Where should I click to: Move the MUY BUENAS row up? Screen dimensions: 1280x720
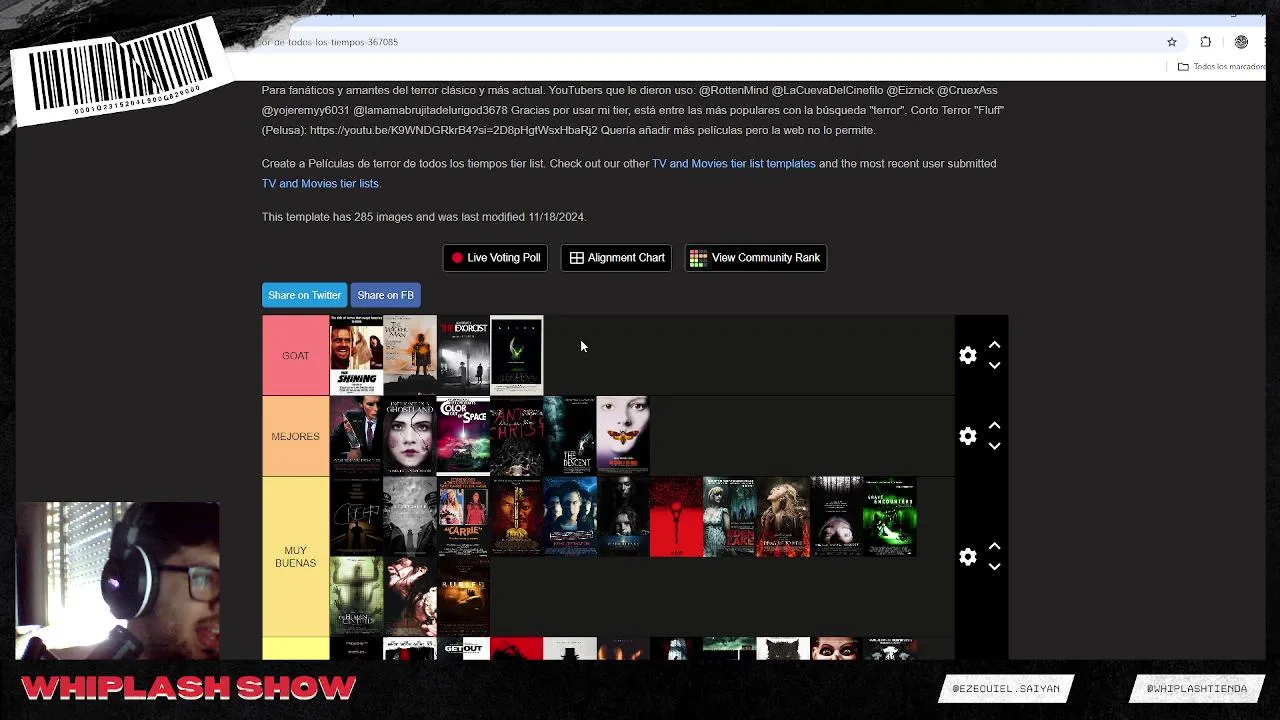coord(994,547)
